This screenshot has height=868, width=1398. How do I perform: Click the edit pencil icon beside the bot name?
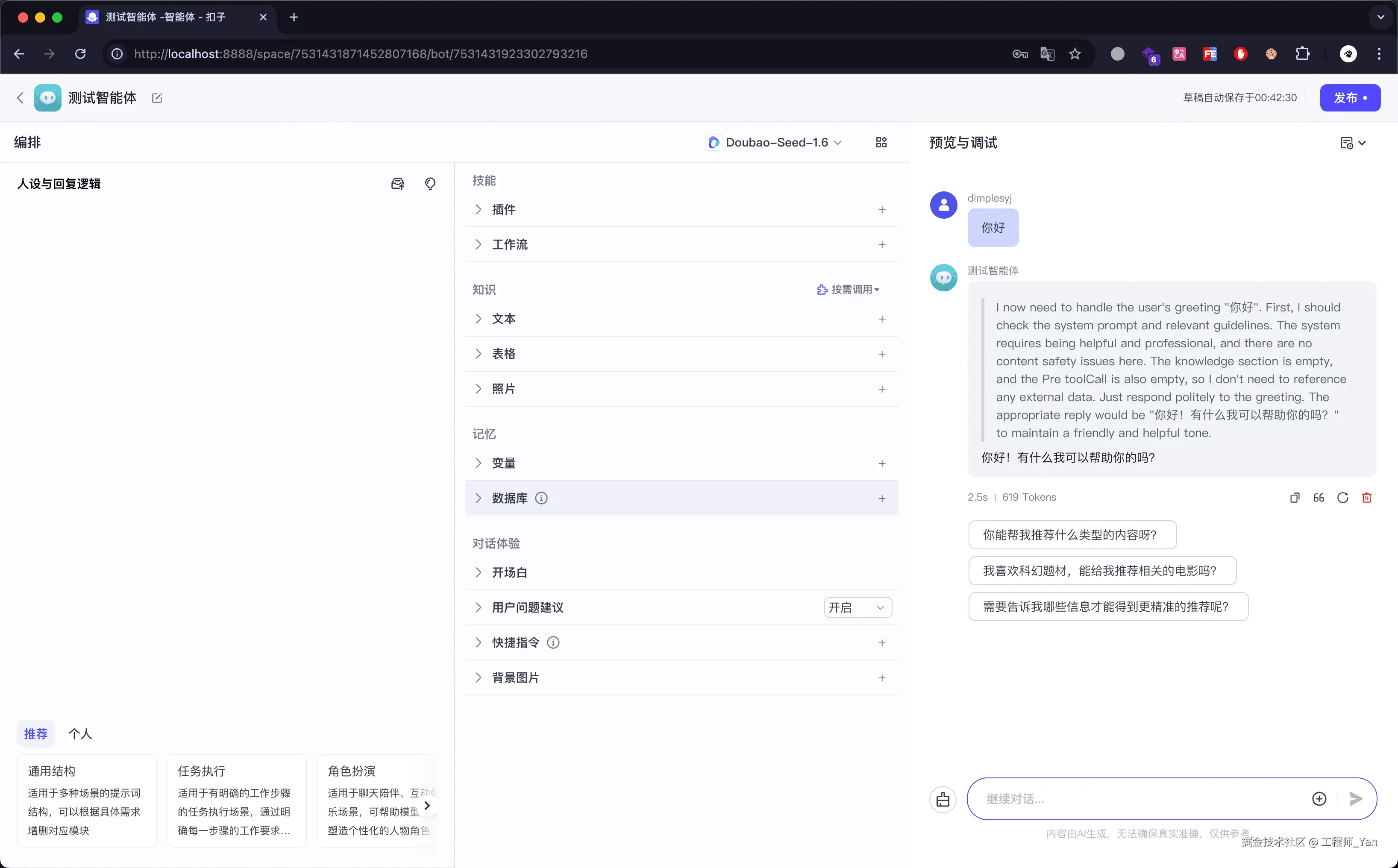click(x=157, y=98)
